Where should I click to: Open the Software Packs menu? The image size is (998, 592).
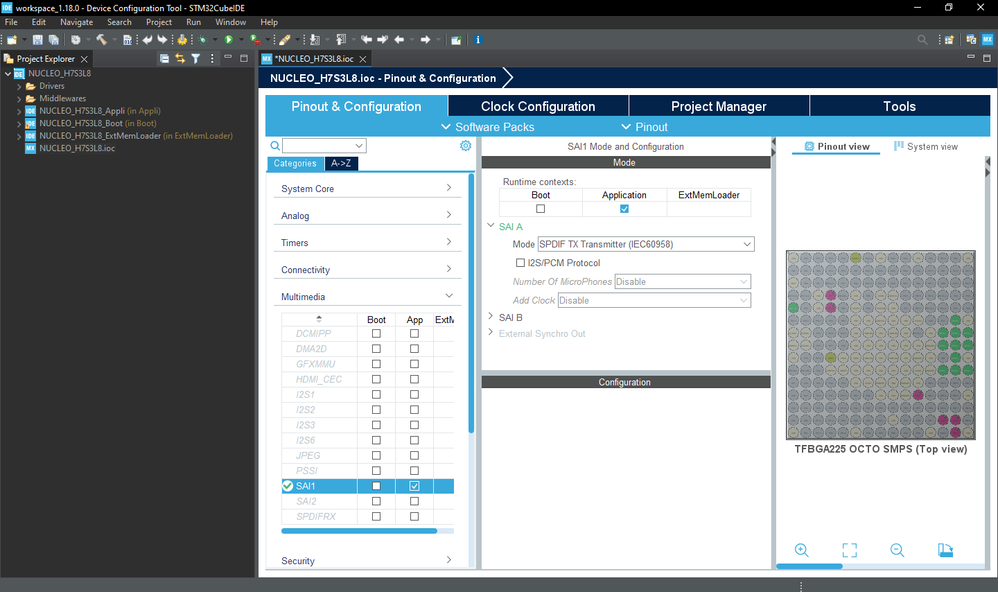(x=488, y=127)
